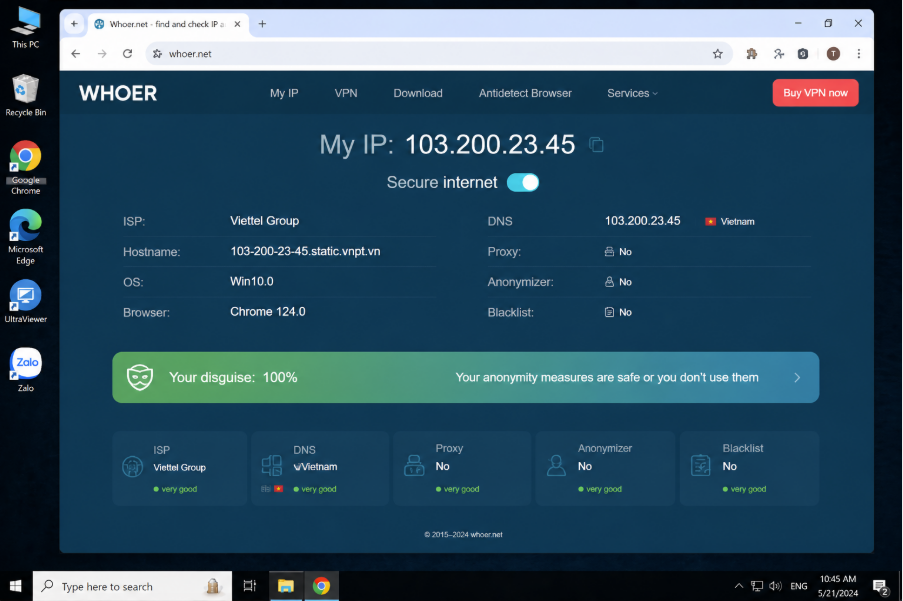Image resolution: width=903 pixels, height=601 pixels.
Task: Open the notification center icon
Action: [881, 587]
